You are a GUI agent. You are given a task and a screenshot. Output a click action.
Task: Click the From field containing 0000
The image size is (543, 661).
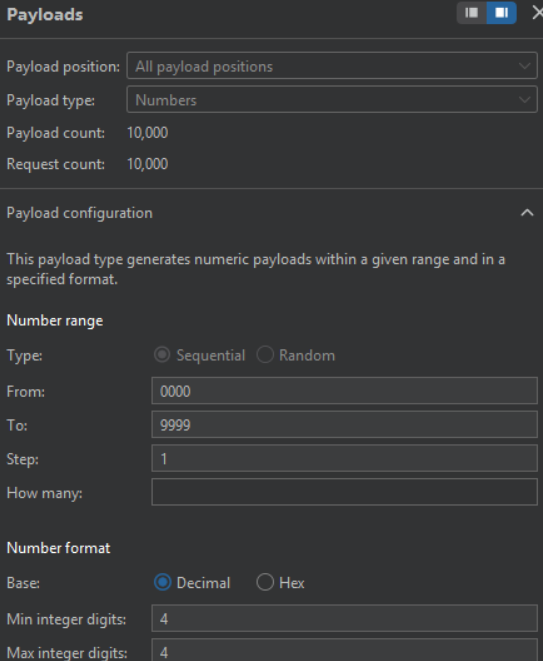click(x=344, y=391)
